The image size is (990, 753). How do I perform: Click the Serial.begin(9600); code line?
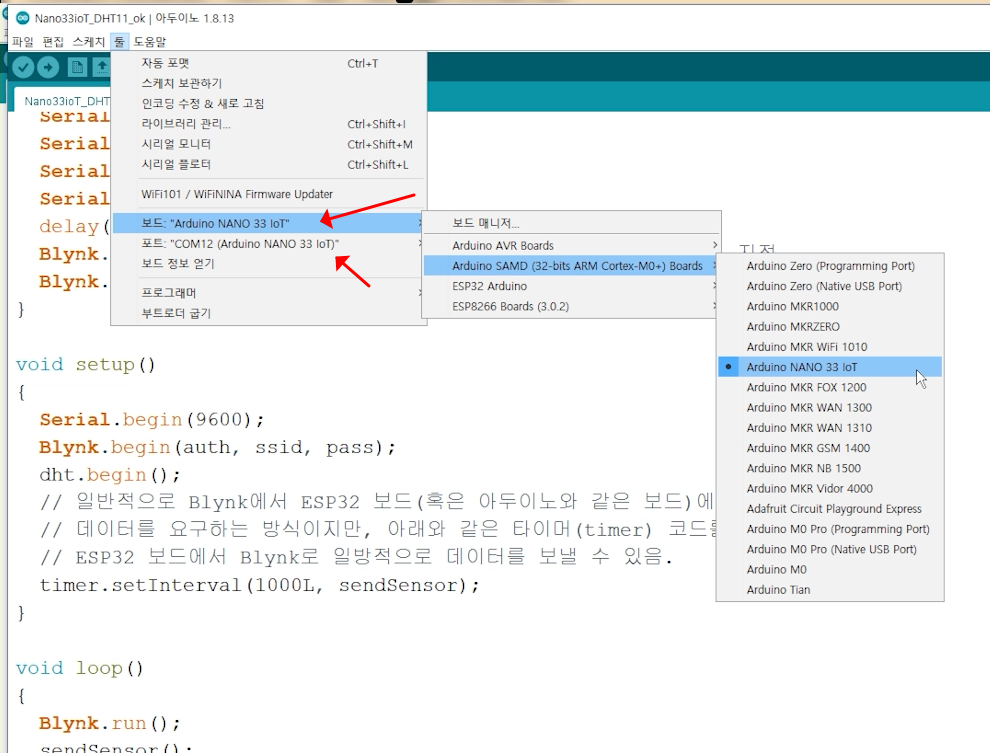coord(152,420)
